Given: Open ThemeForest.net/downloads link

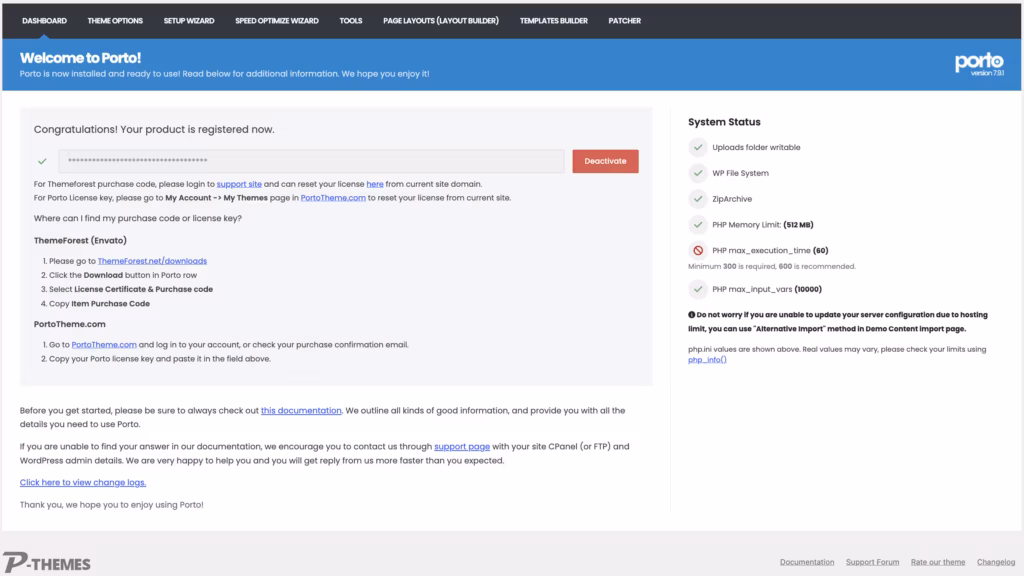Looking at the screenshot, I should pyautogui.click(x=152, y=261).
